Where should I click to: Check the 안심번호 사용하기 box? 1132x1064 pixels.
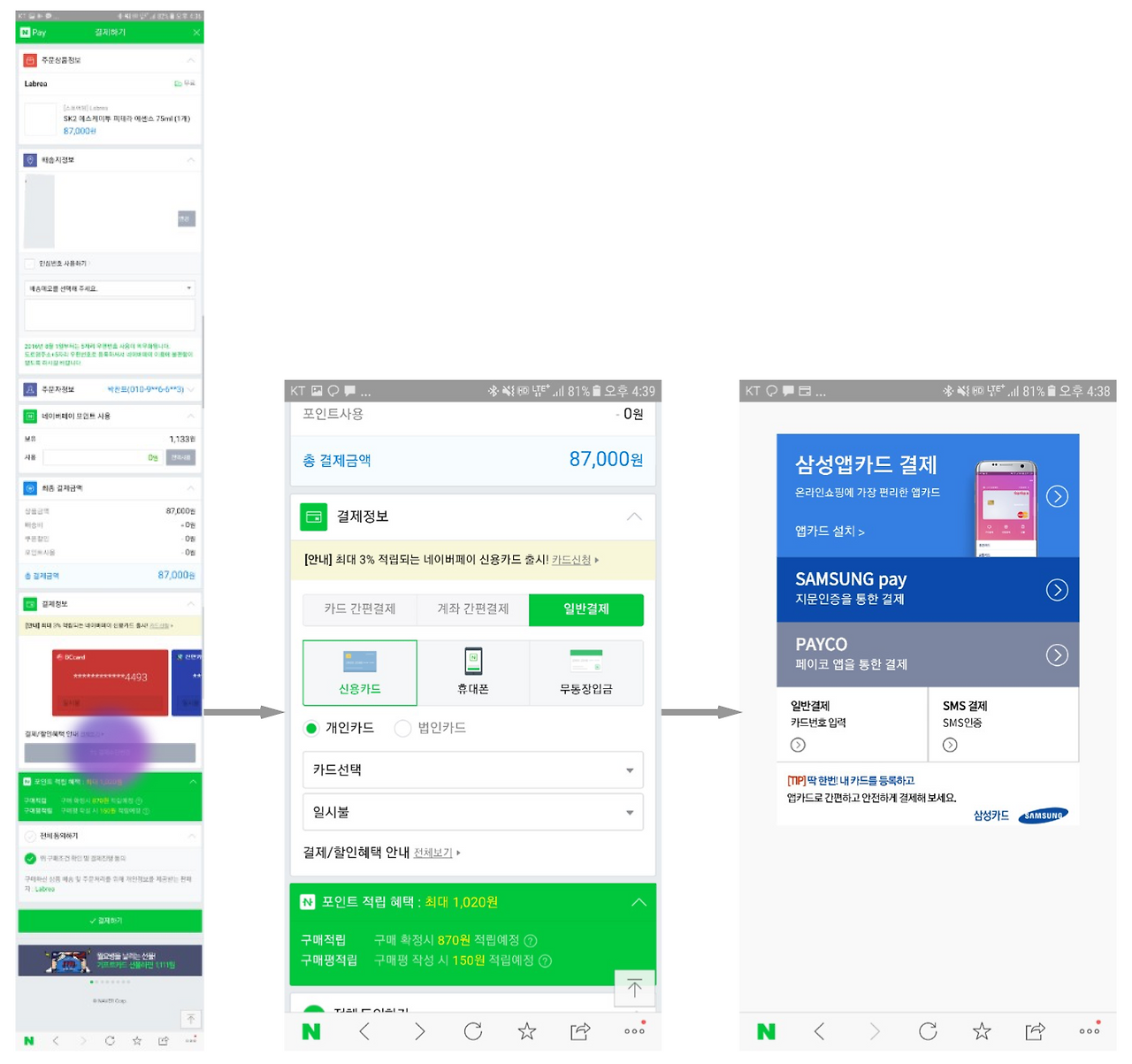(x=30, y=264)
